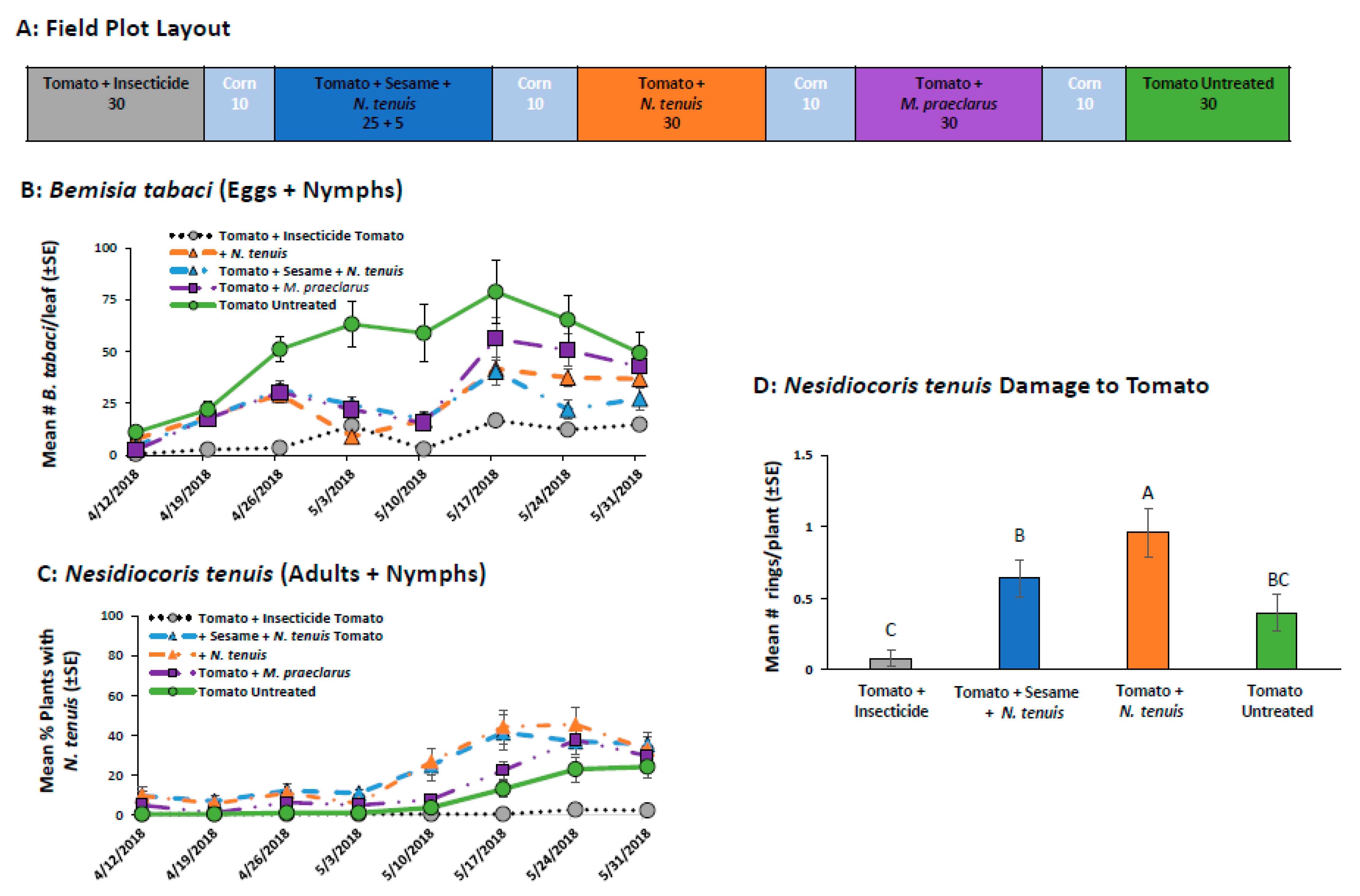Click the green circle legend marker in chart C

(173, 691)
